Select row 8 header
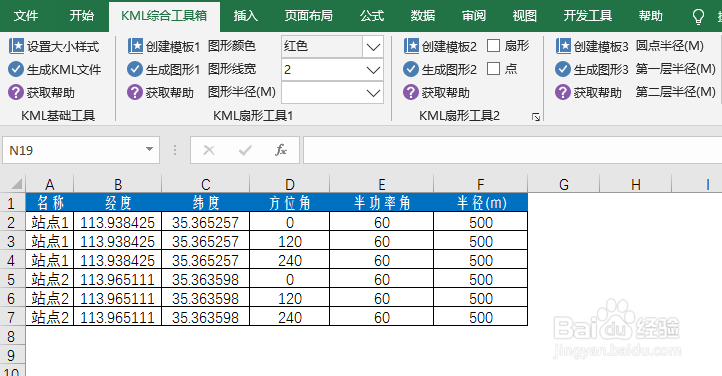Viewport: 722px width, 376px height. click(12, 336)
